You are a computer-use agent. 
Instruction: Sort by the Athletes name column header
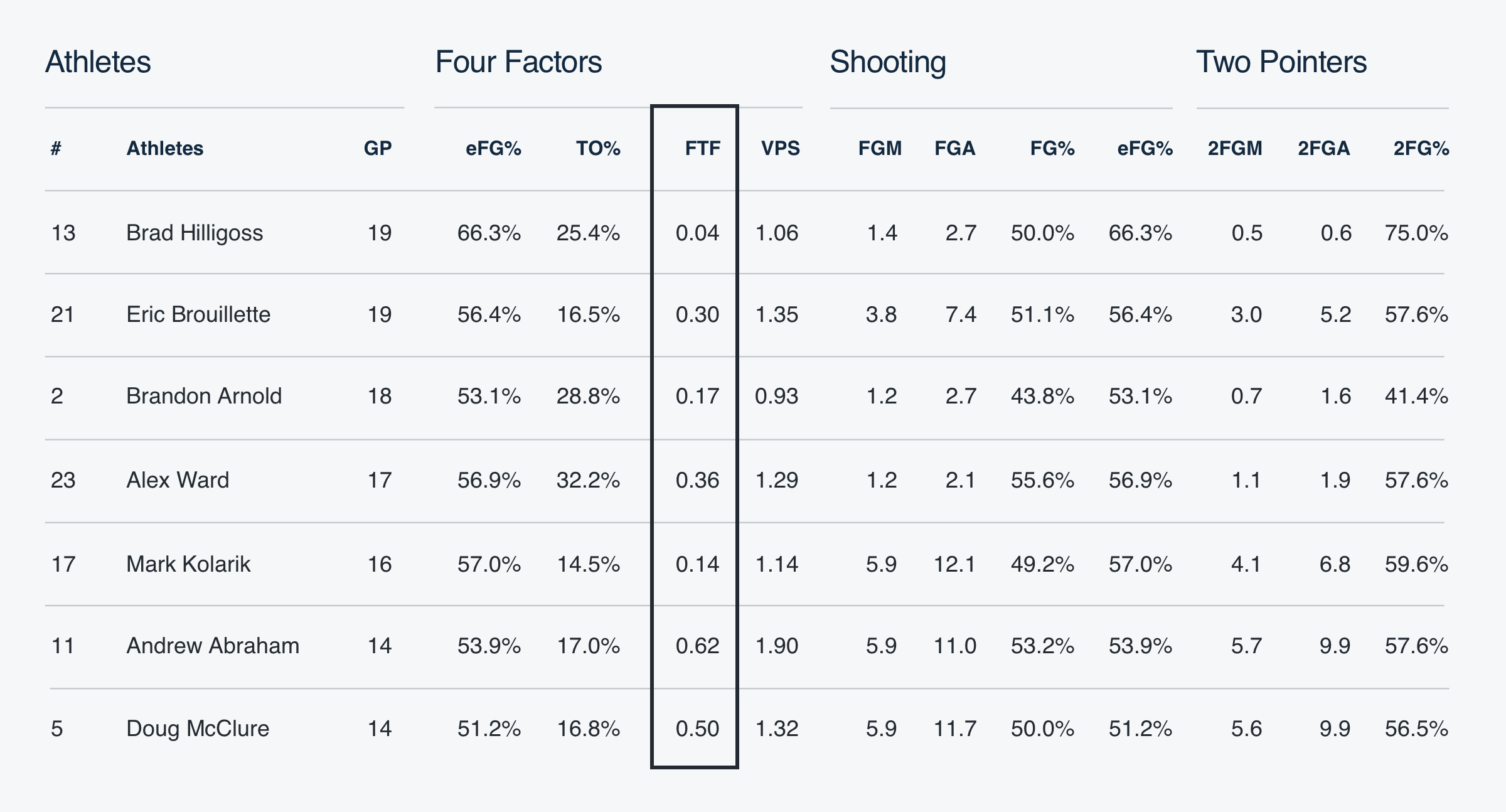[x=165, y=149]
